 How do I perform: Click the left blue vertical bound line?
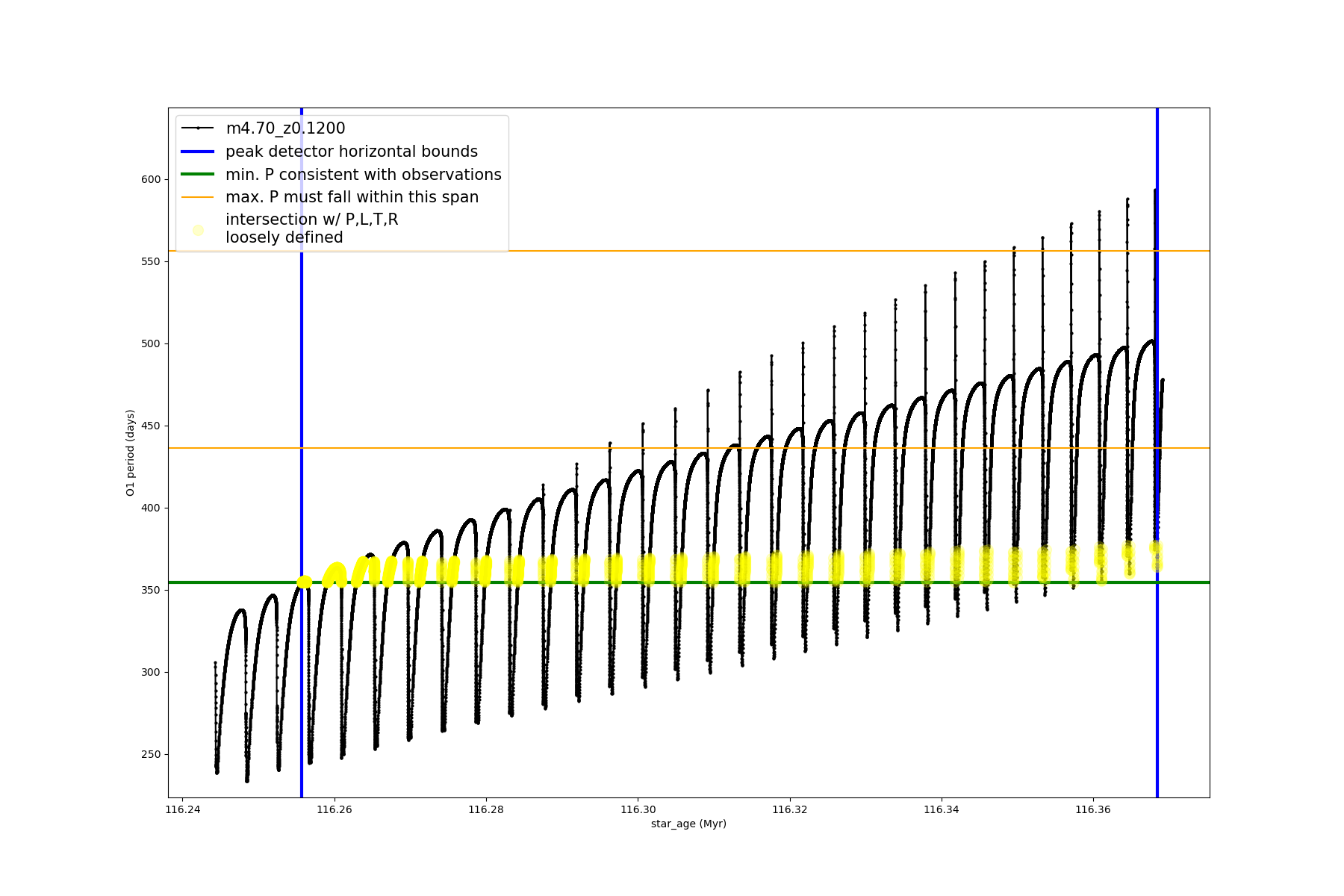302,672
